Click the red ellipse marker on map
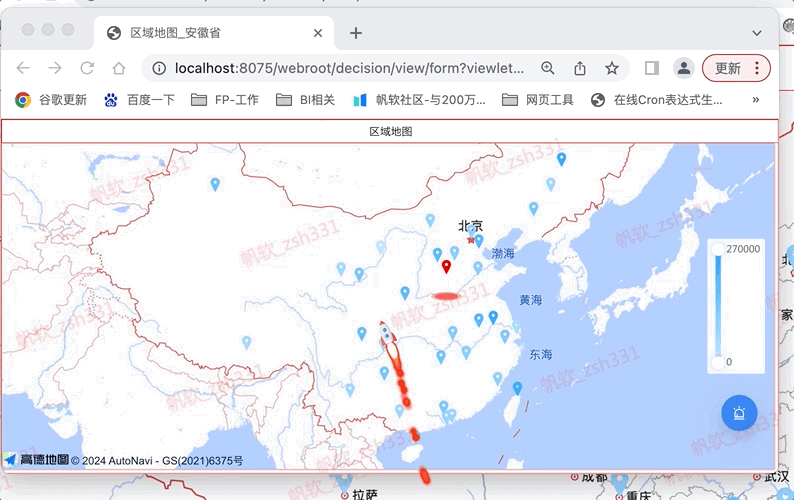 (446, 296)
